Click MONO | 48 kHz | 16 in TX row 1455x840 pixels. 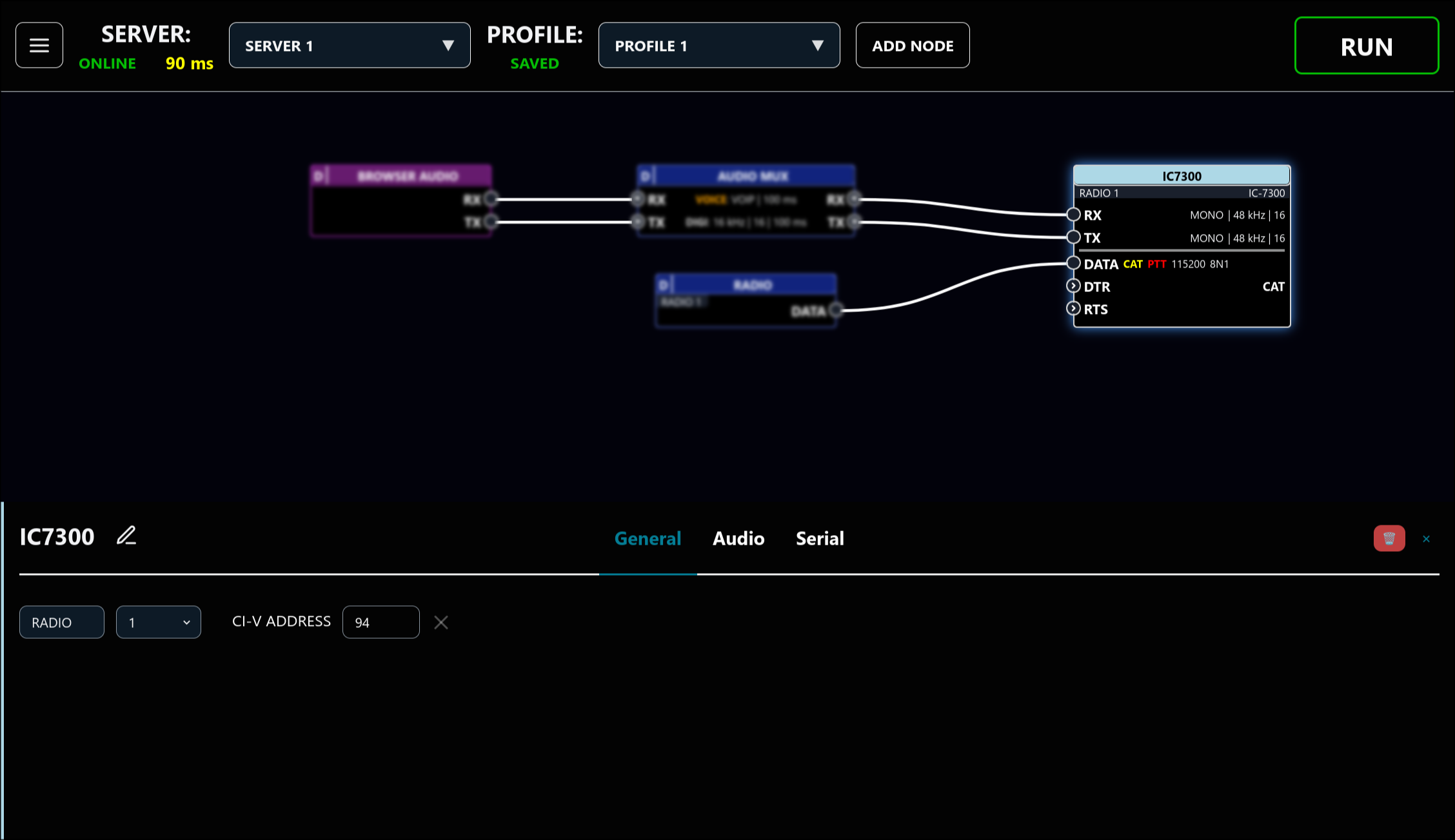1237,239
